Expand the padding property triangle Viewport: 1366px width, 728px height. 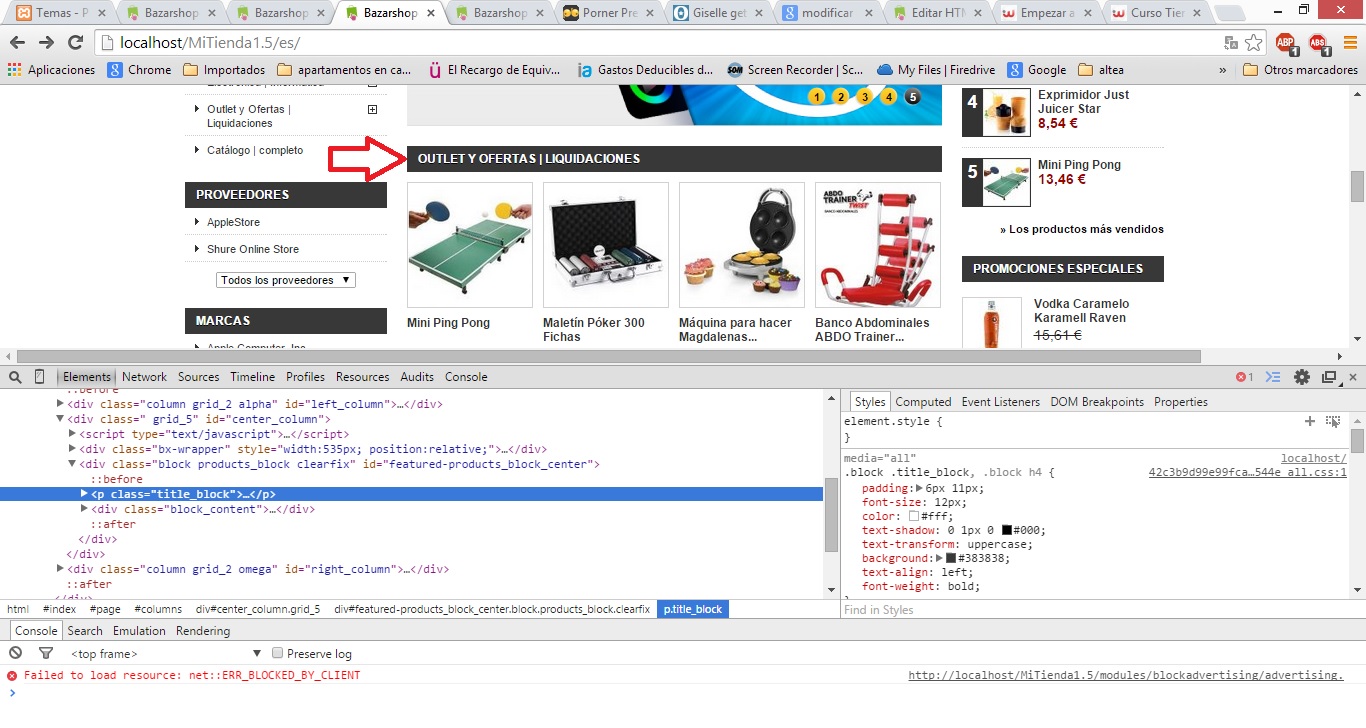pos(919,488)
